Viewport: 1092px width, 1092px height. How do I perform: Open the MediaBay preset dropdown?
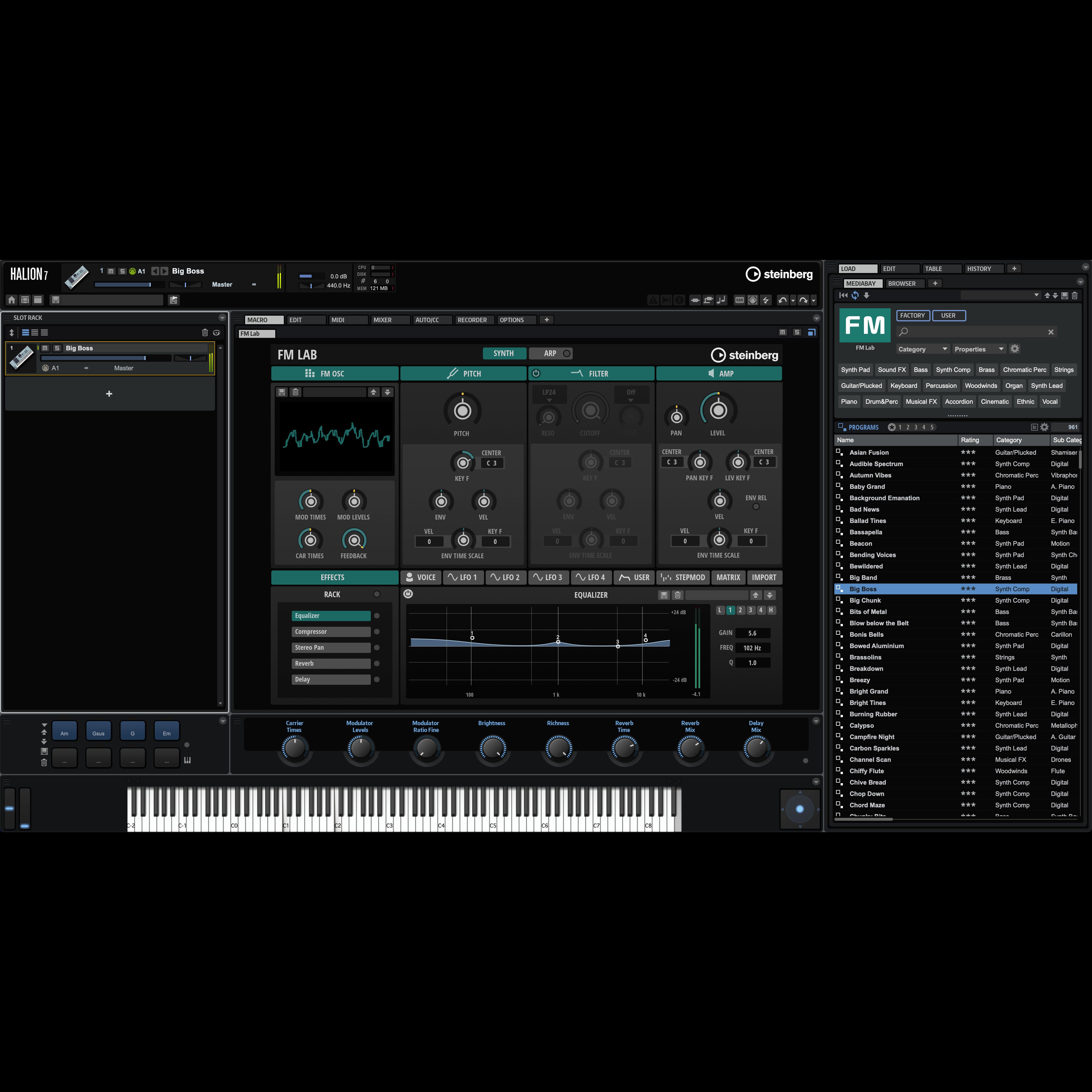click(1000, 295)
